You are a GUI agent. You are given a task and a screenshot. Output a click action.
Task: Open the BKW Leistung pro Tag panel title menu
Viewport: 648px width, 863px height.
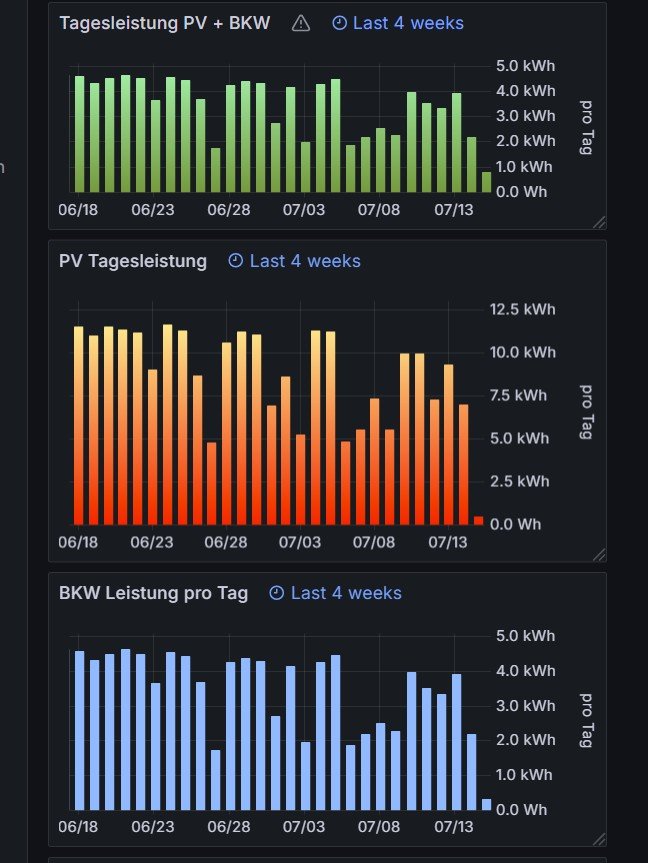coord(153,593)
